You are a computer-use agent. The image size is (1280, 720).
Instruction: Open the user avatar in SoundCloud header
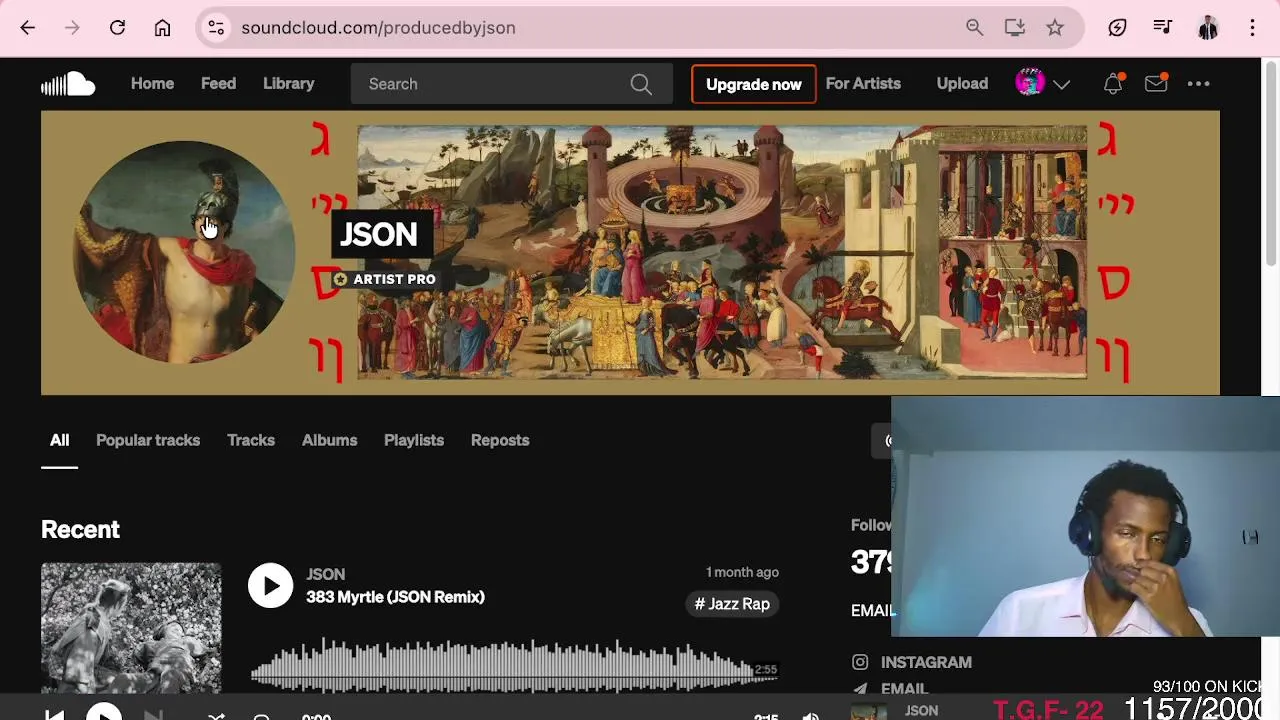1030,83
